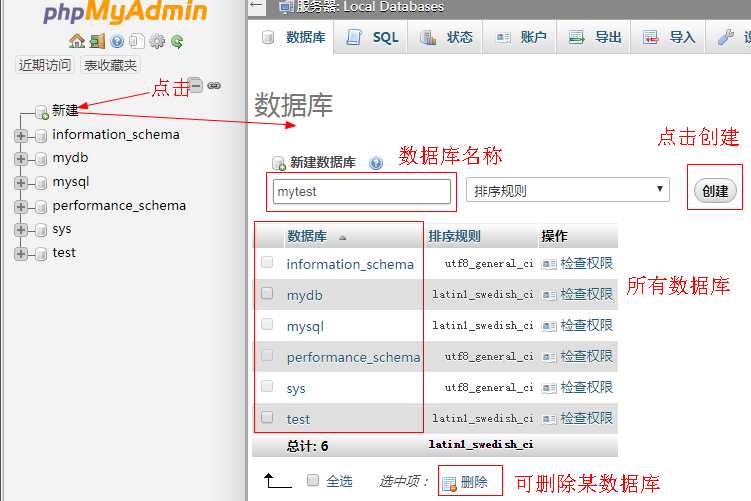Click 检查权限 link in the sys row
Viewport: 751px width, 501px height.
586,387
